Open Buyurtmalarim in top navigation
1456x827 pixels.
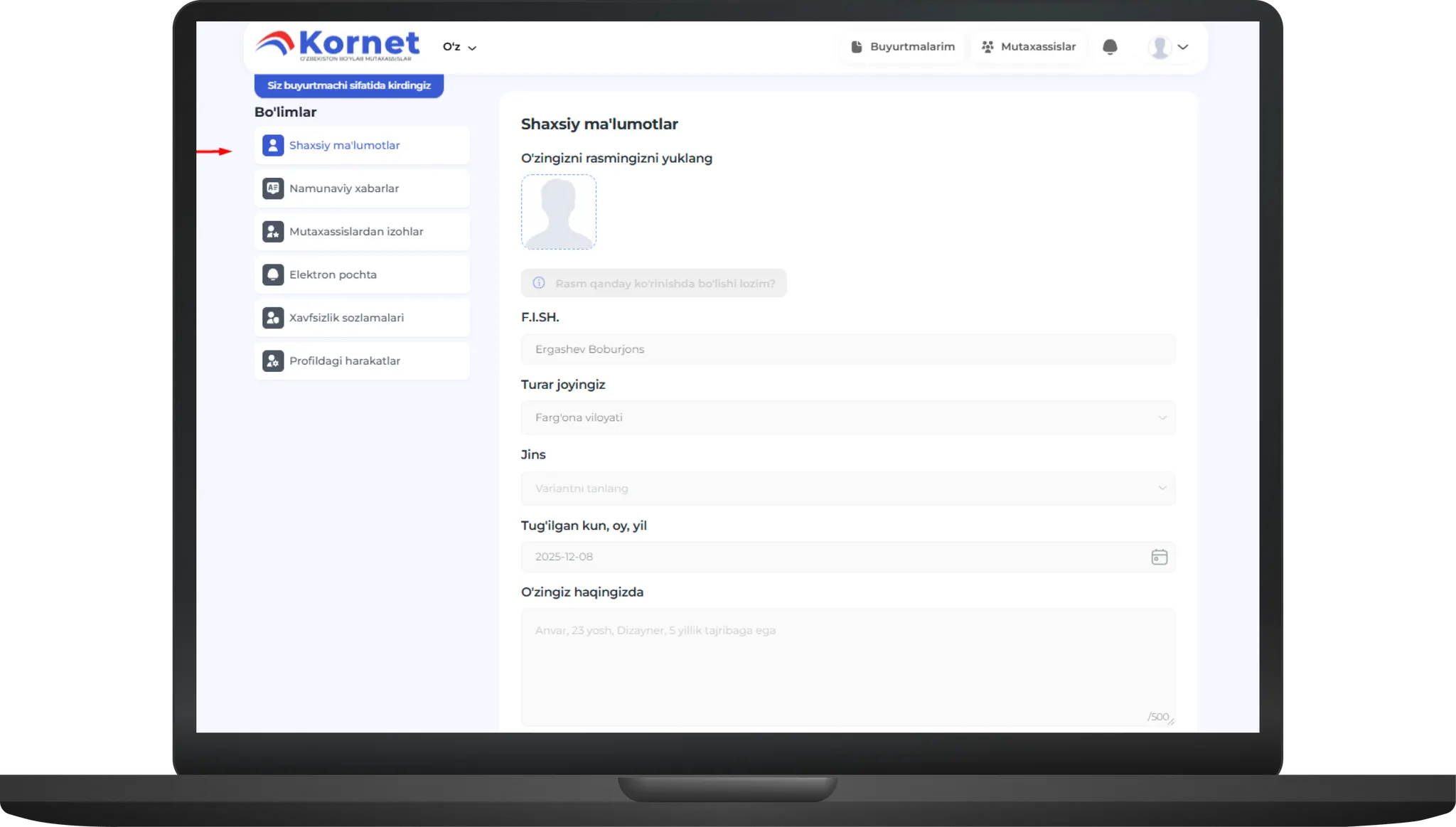[903, 47]
